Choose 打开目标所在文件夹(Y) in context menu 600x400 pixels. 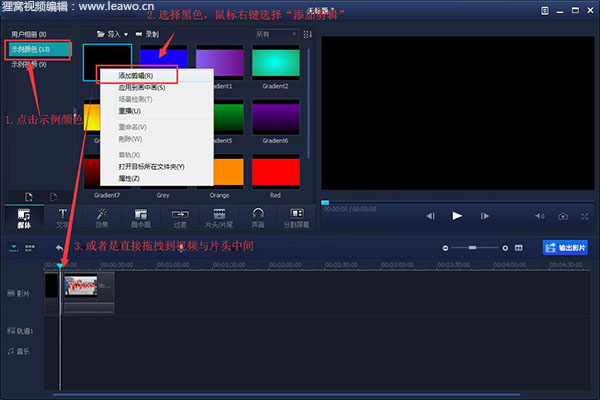click(x=156, y=167)
